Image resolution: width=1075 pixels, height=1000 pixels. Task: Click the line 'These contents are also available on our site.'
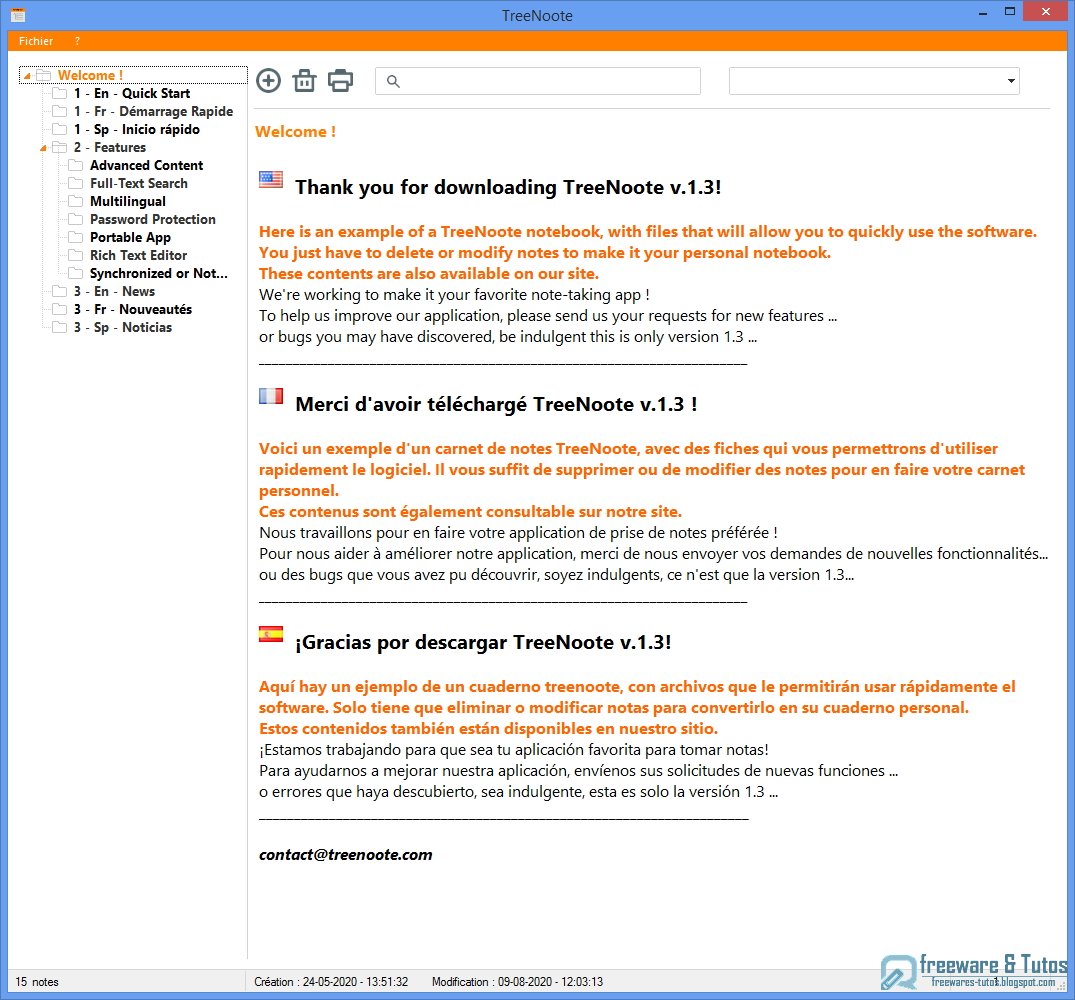click(428, 273)
